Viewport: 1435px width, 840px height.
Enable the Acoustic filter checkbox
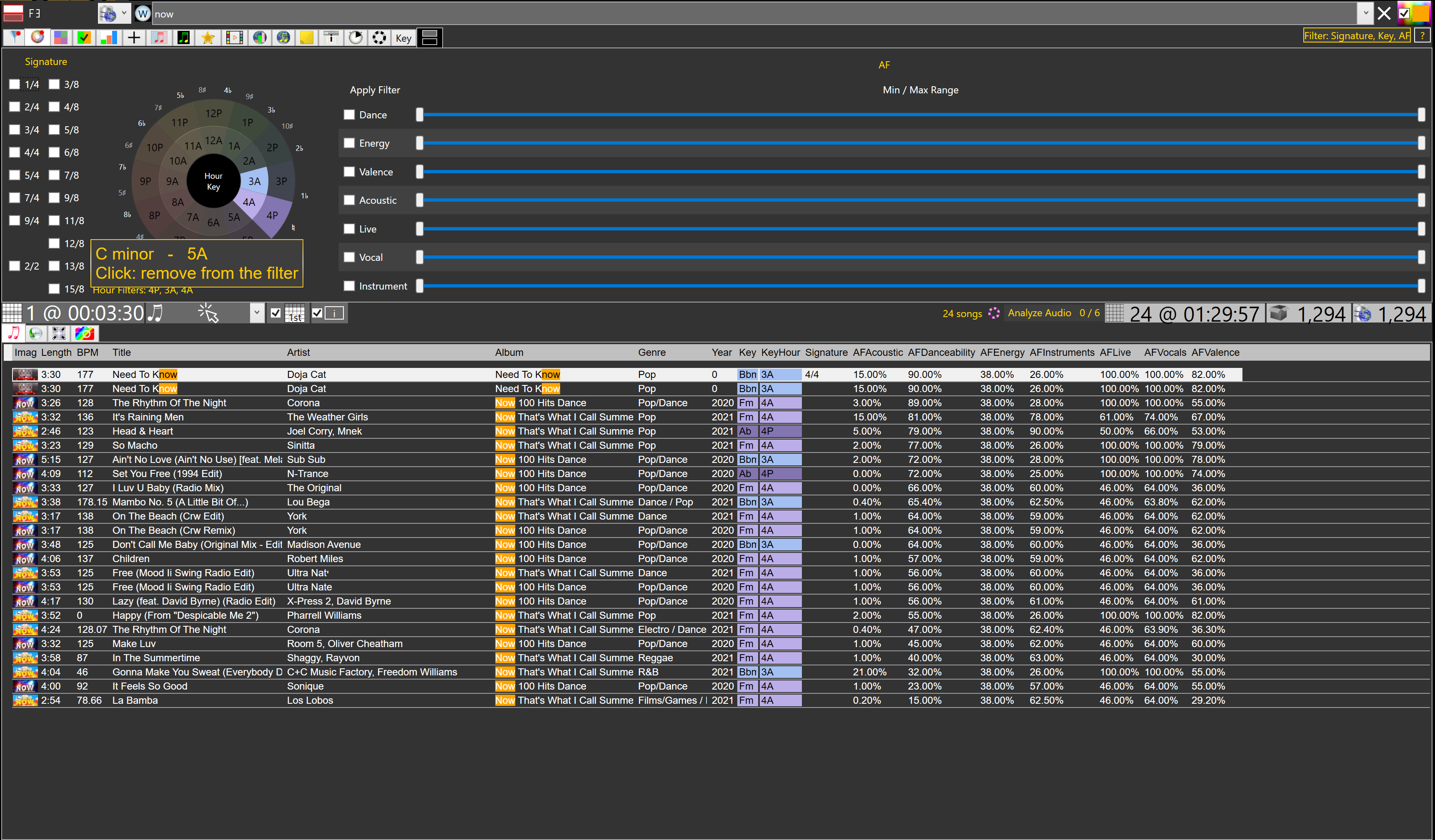point(349,200)
